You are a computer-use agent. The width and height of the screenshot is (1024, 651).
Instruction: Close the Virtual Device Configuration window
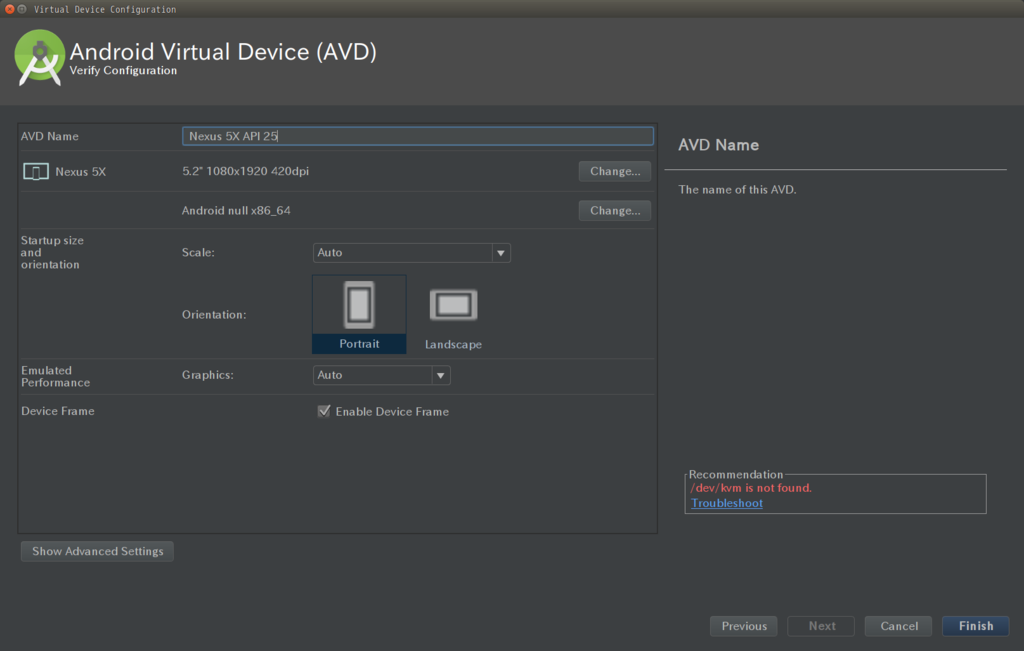(9, 9)
